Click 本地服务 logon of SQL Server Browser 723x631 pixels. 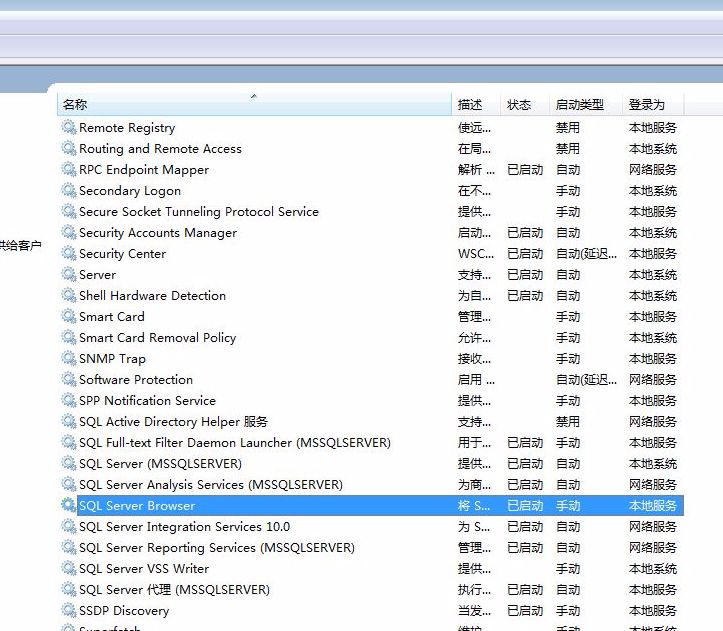[652, 506]
